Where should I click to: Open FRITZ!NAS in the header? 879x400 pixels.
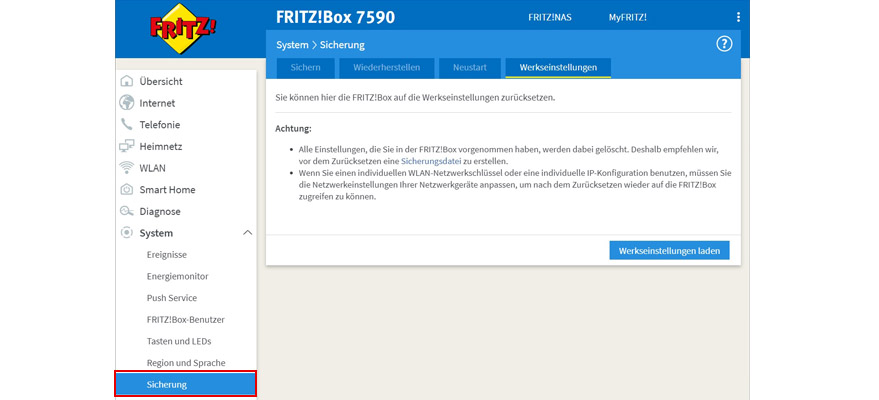point(551,17)
